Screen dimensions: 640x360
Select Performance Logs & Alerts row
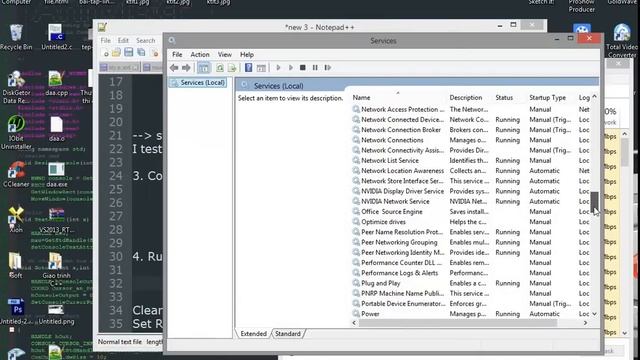click(471, 273)
